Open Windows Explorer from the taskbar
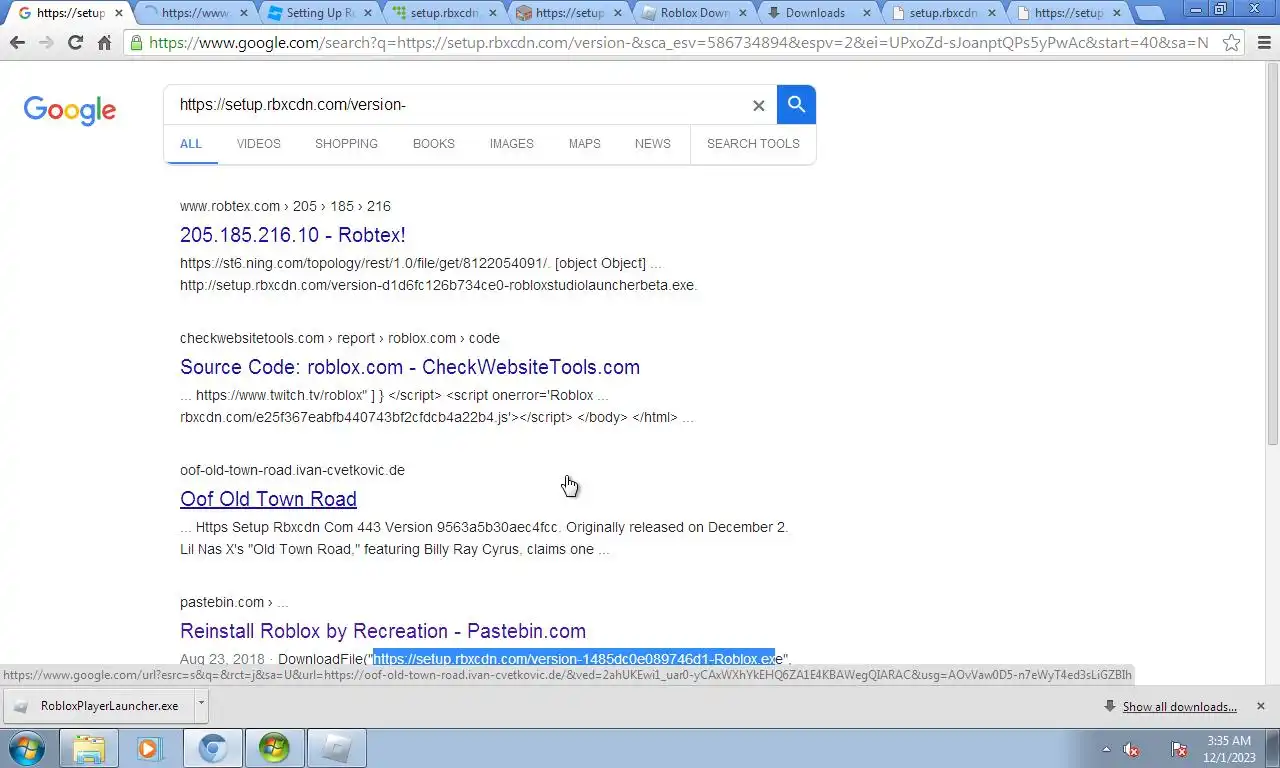Image resolution: width=1280 pixels, height=768 pixels. click(89, 748)
